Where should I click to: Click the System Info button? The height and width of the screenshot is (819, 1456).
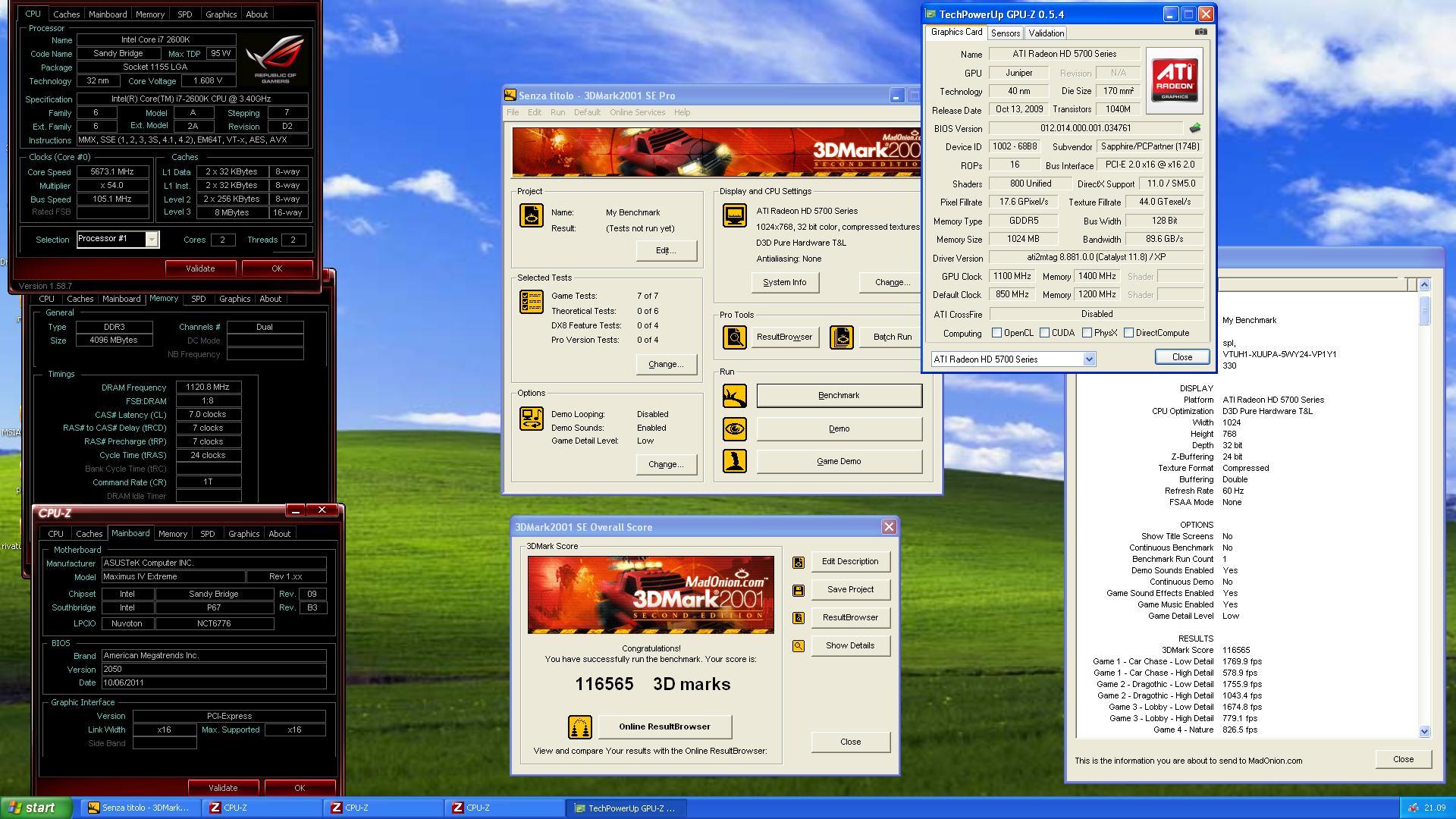point(784,283)
